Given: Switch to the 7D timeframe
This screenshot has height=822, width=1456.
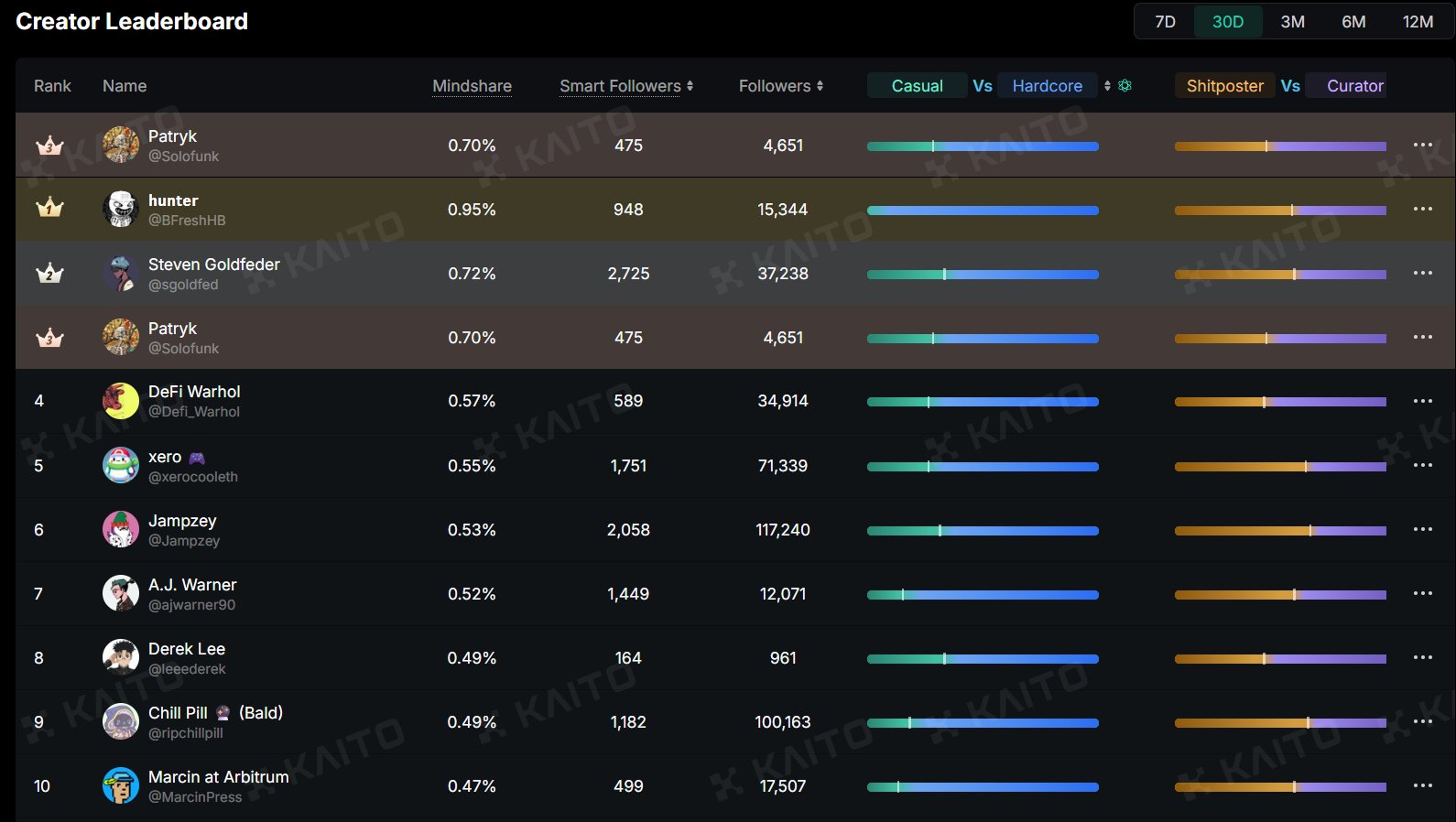Looking at the screenshot, I should pos(1165,22).
